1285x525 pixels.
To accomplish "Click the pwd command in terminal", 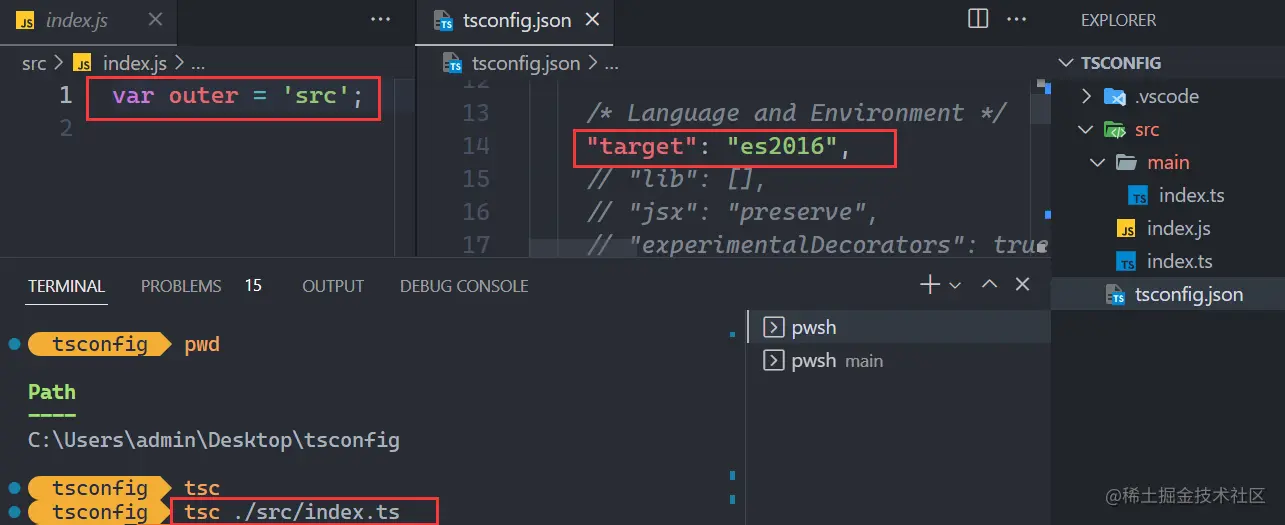I will [202, 345].
